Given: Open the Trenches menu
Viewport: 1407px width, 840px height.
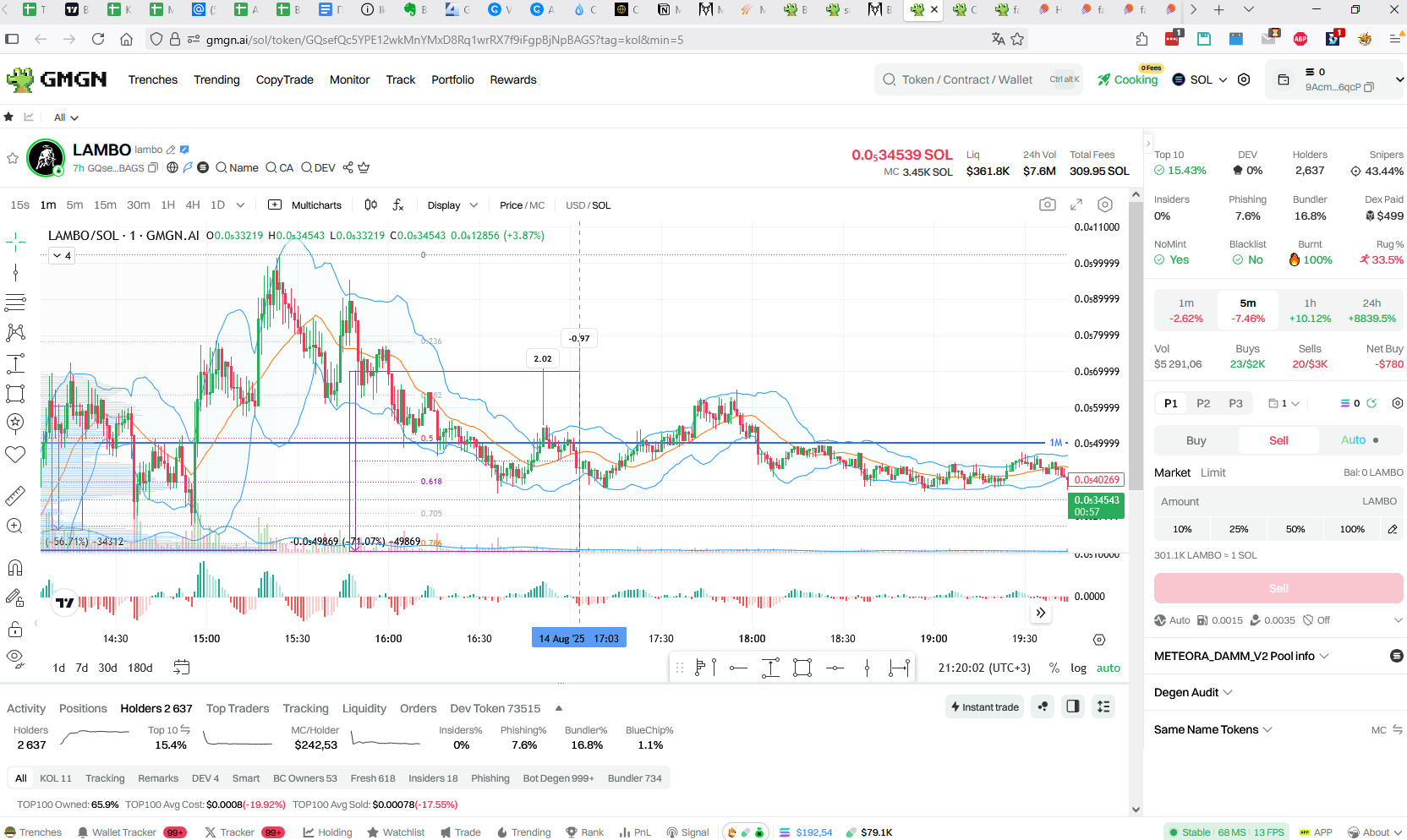Looking at the screenshot, I should [x=153, y=79].
